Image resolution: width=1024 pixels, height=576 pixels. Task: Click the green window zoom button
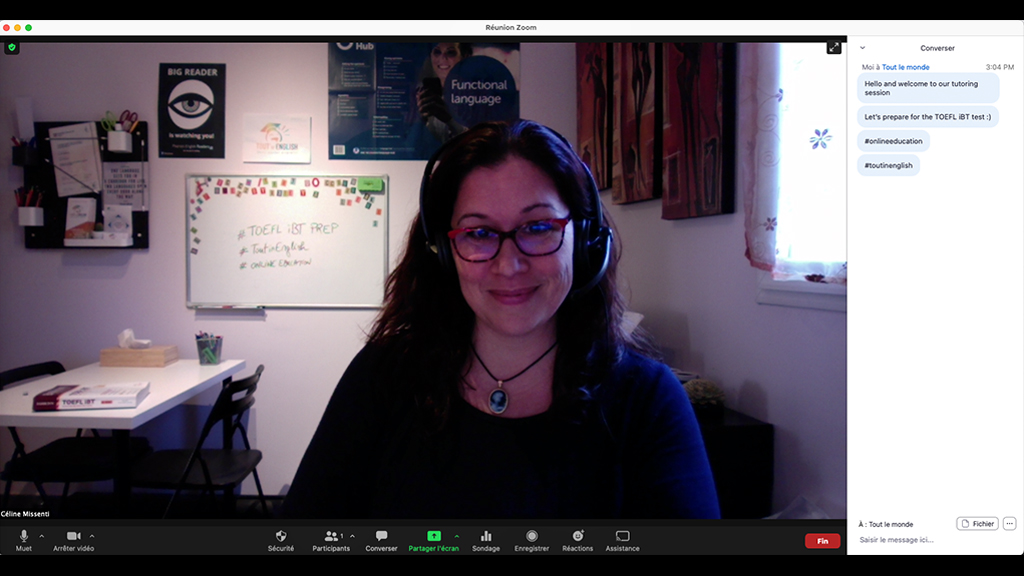[x=29, y=27]
